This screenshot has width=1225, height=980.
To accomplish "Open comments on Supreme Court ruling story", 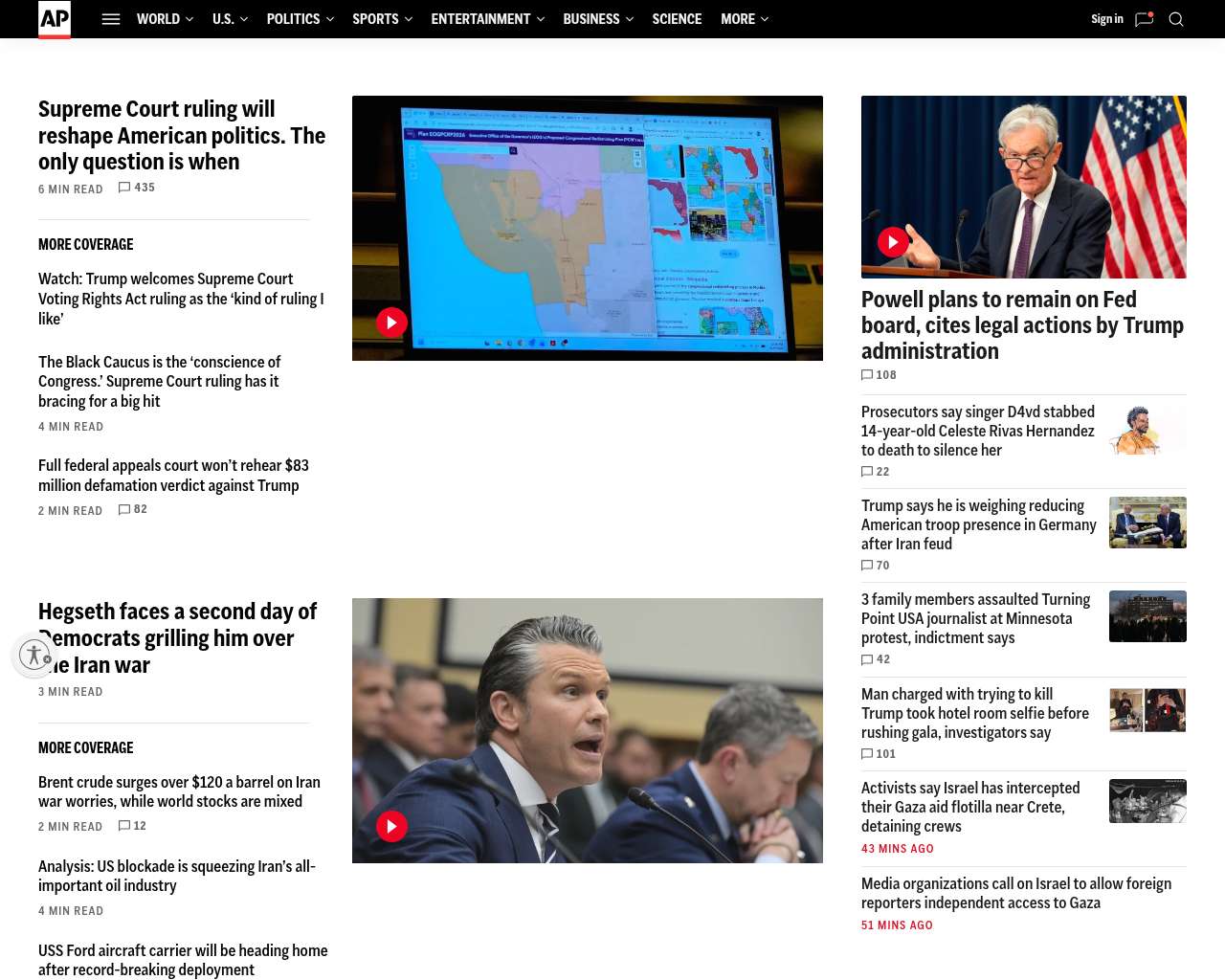I will click(137, 188).
